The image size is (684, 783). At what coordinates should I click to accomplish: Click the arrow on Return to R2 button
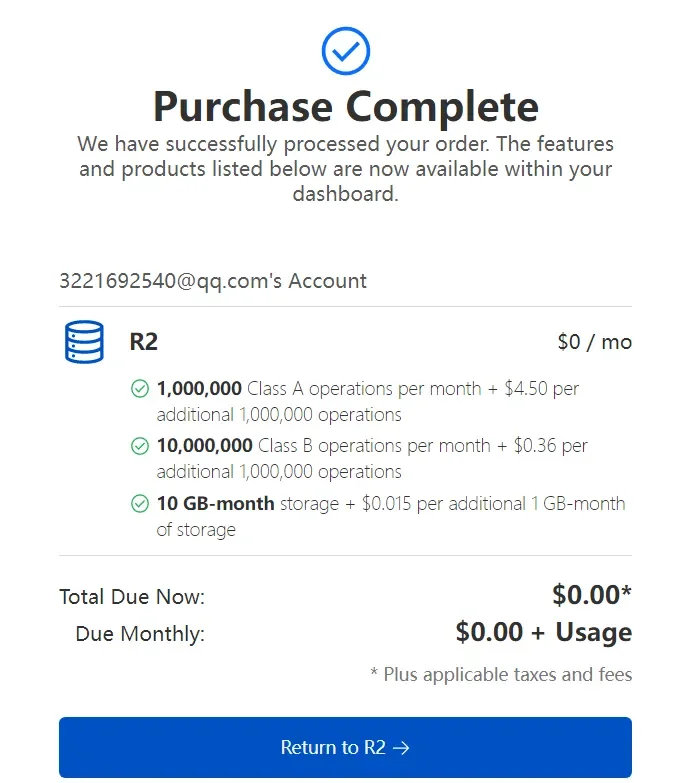(x=402, y=747)
